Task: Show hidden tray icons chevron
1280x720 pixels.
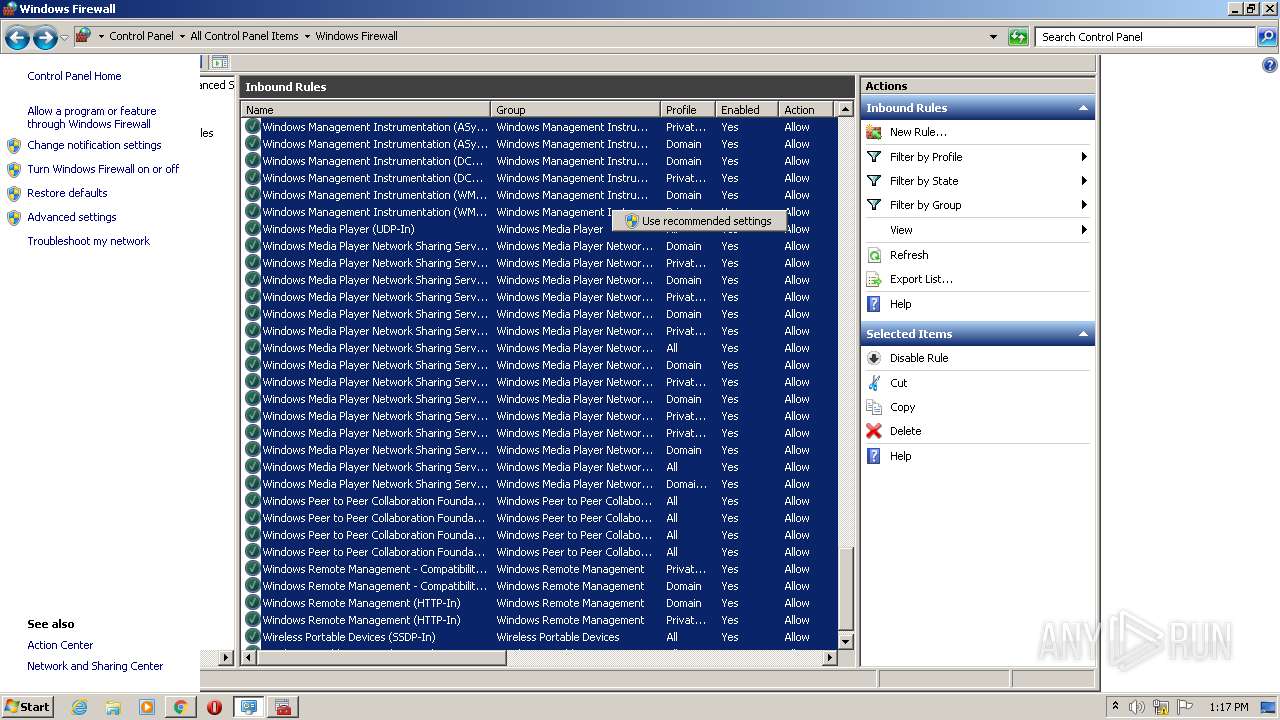Action: point(1115,706)
